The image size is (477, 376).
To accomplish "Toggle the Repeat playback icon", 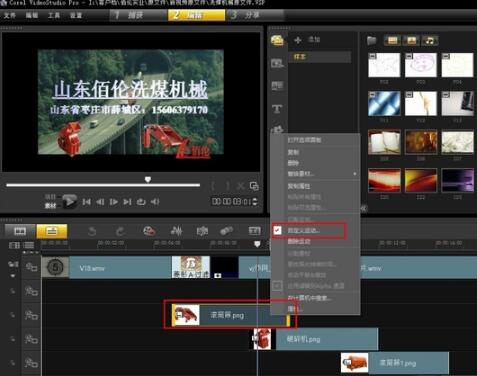I will (141, 202).
